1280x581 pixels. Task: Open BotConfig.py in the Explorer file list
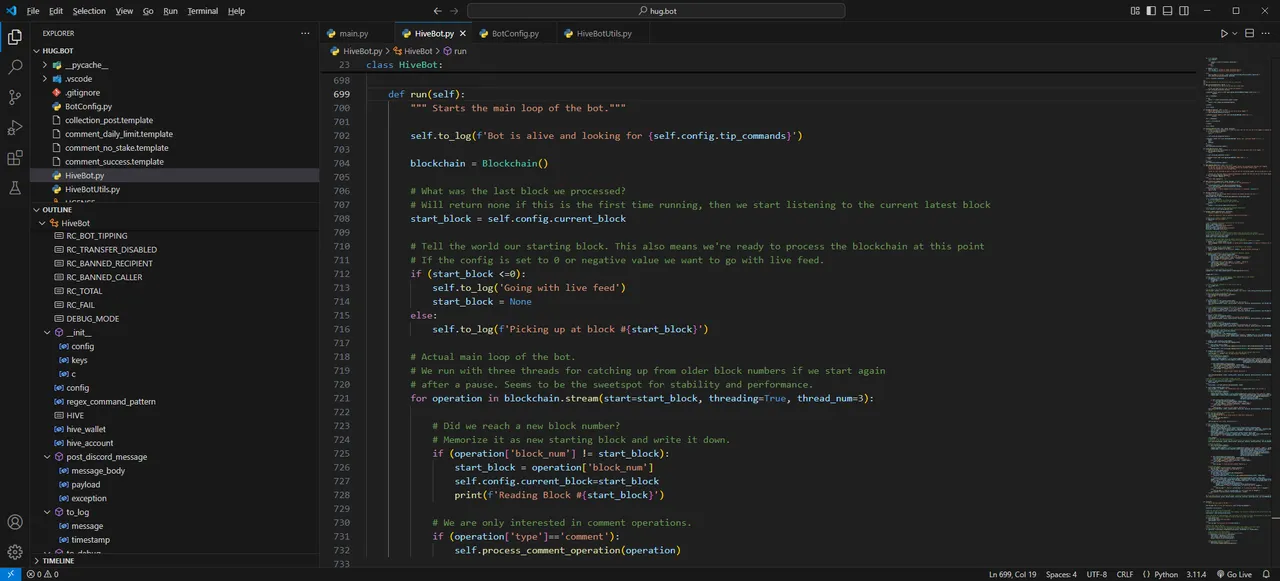pos(88,106)
